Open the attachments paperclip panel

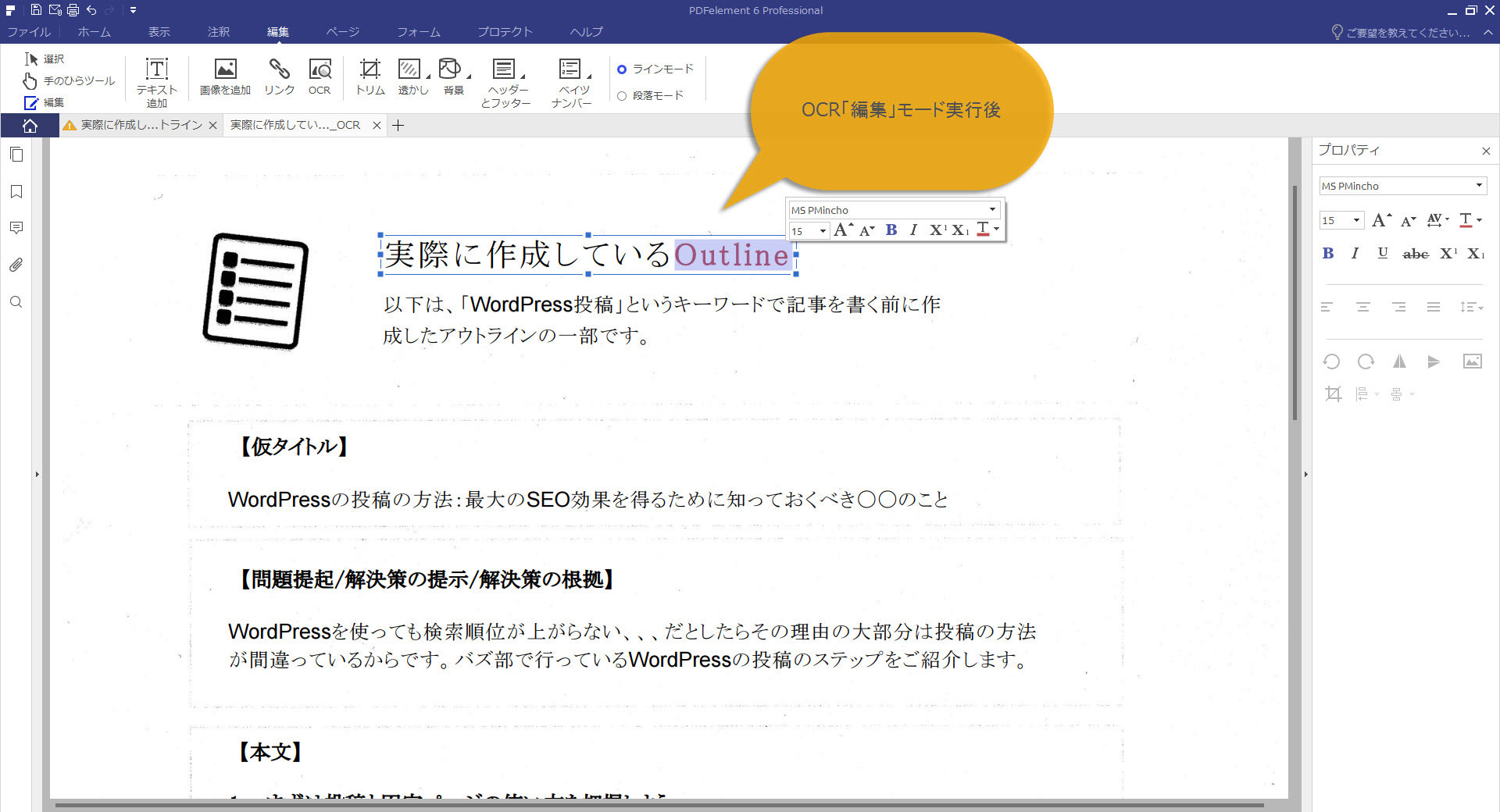(16, 265)
